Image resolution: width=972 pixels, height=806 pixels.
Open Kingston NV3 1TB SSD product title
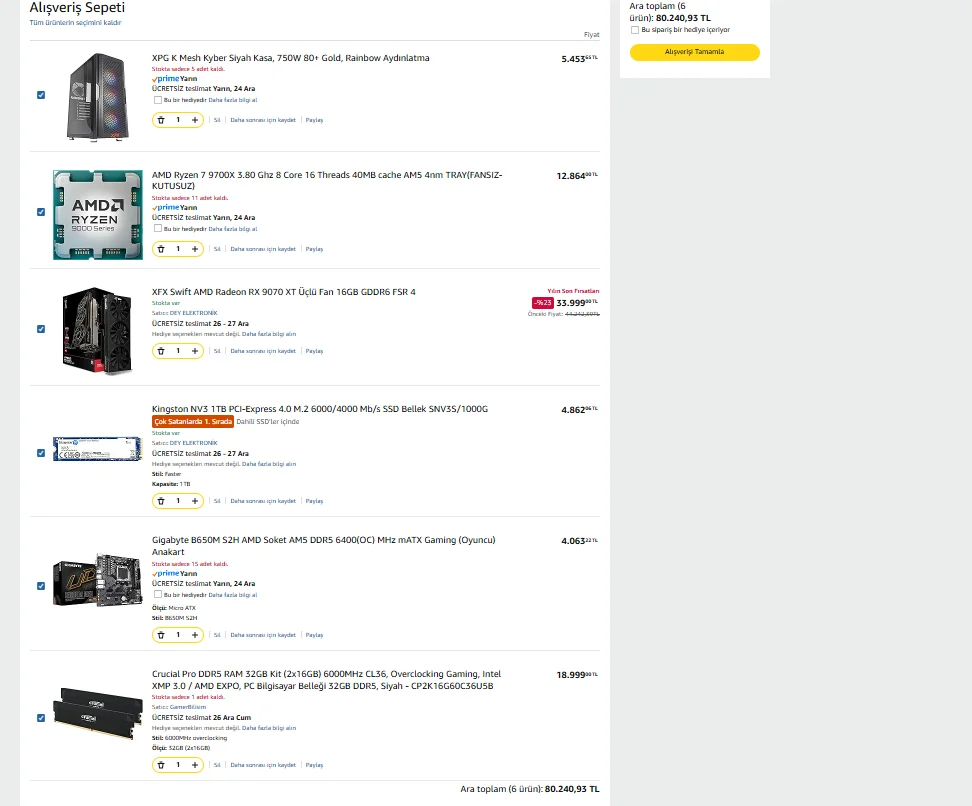point(320,409)
